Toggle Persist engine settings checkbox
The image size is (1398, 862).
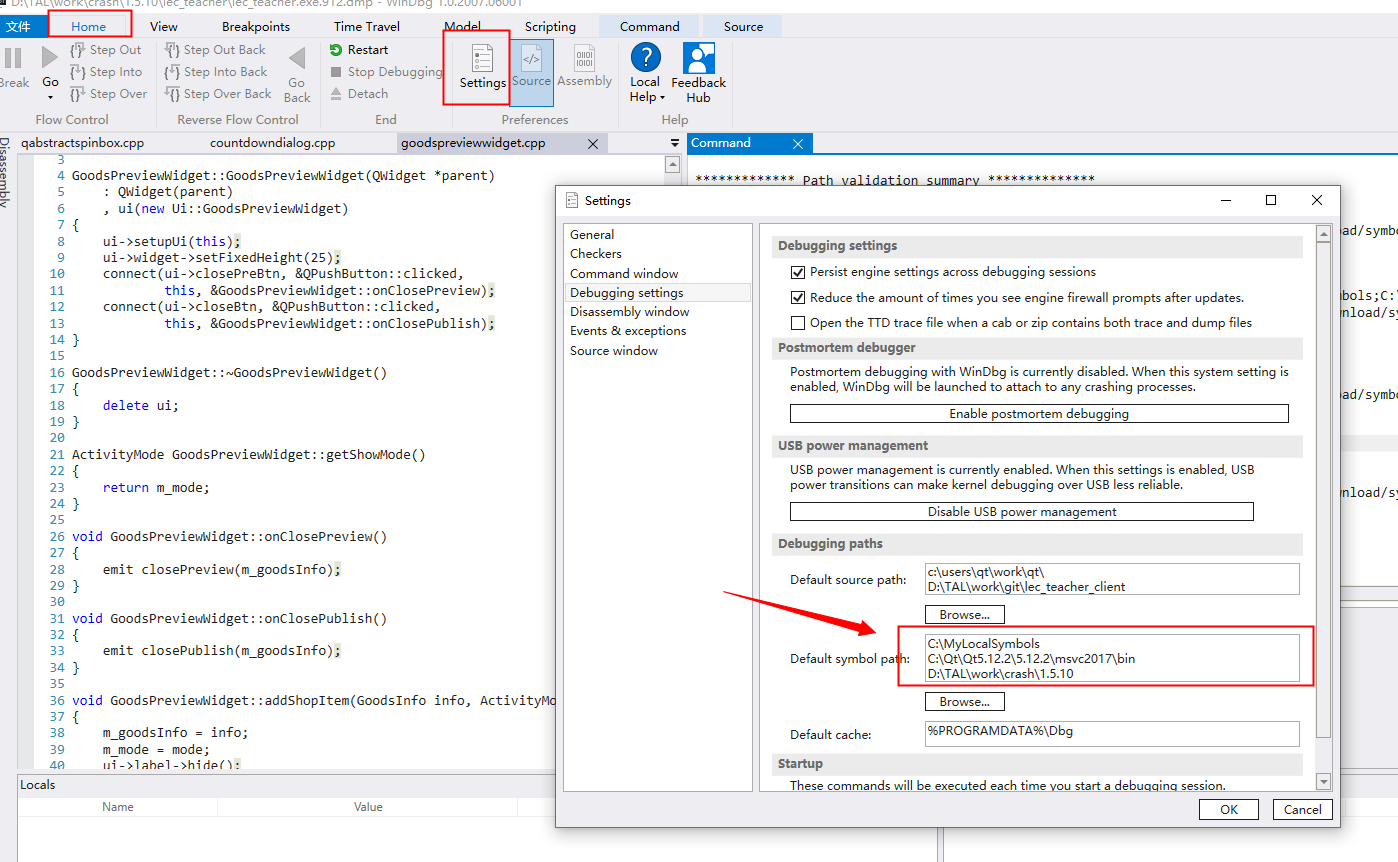pos(798,272)
